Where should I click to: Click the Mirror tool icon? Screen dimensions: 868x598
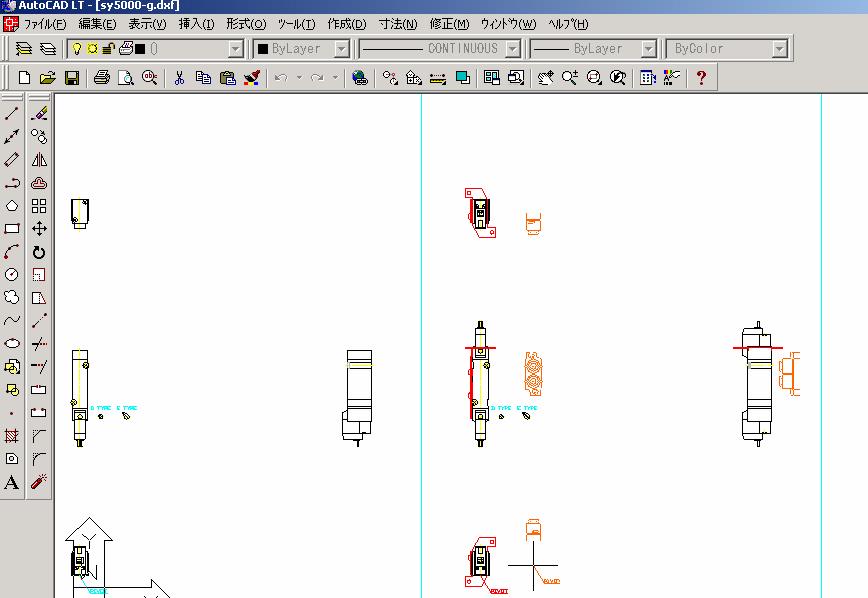point(39,160)
